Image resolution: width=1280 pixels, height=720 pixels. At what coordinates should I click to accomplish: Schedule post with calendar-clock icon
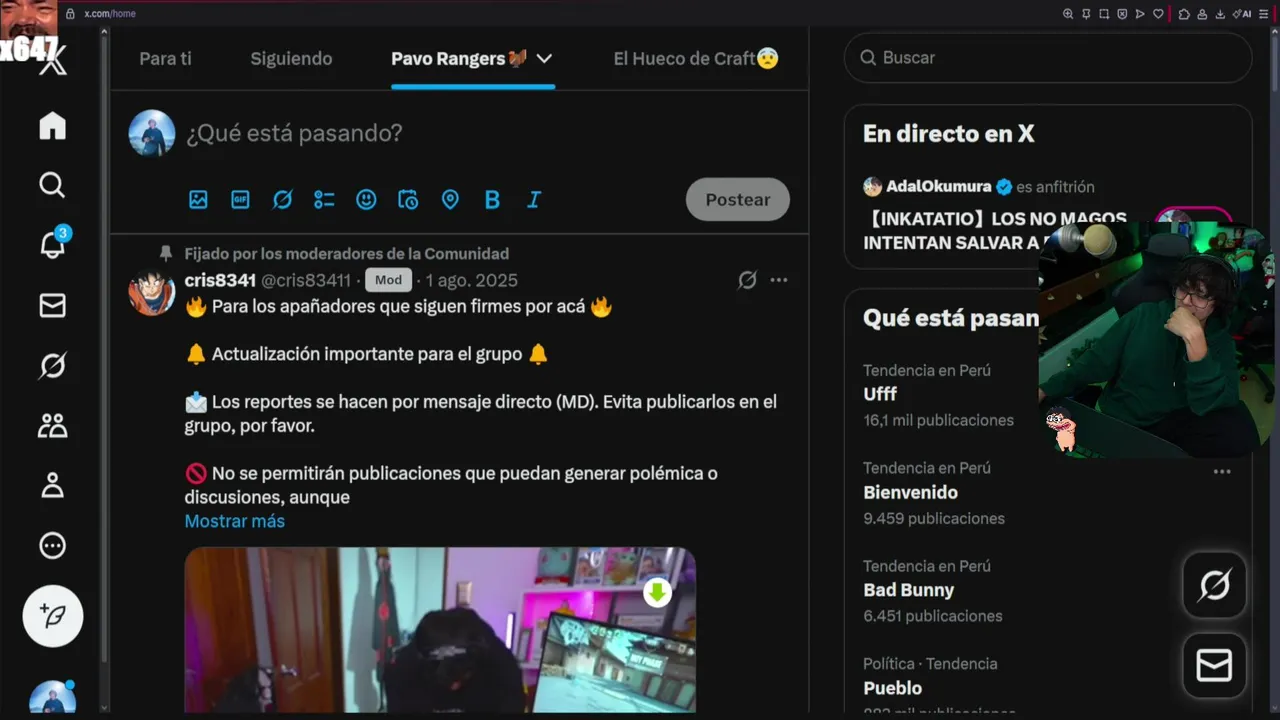coord(408,200)
